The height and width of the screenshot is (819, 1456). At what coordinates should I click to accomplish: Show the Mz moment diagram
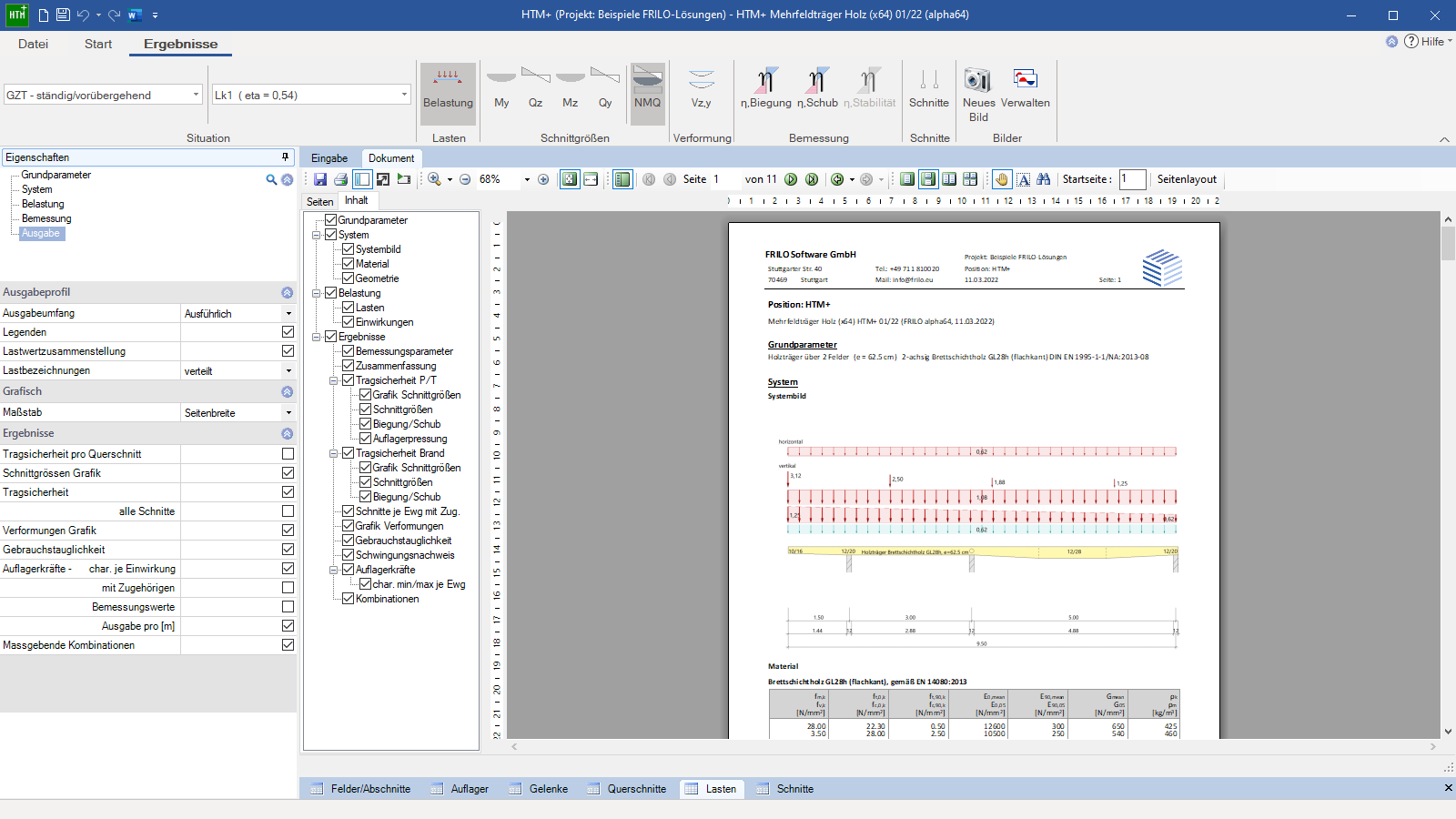pos(571,88)
